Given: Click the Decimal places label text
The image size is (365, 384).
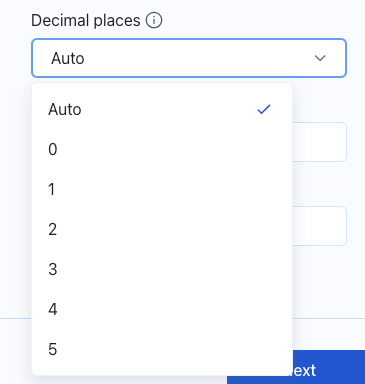Looking at the screenshot, I should 86,20.
